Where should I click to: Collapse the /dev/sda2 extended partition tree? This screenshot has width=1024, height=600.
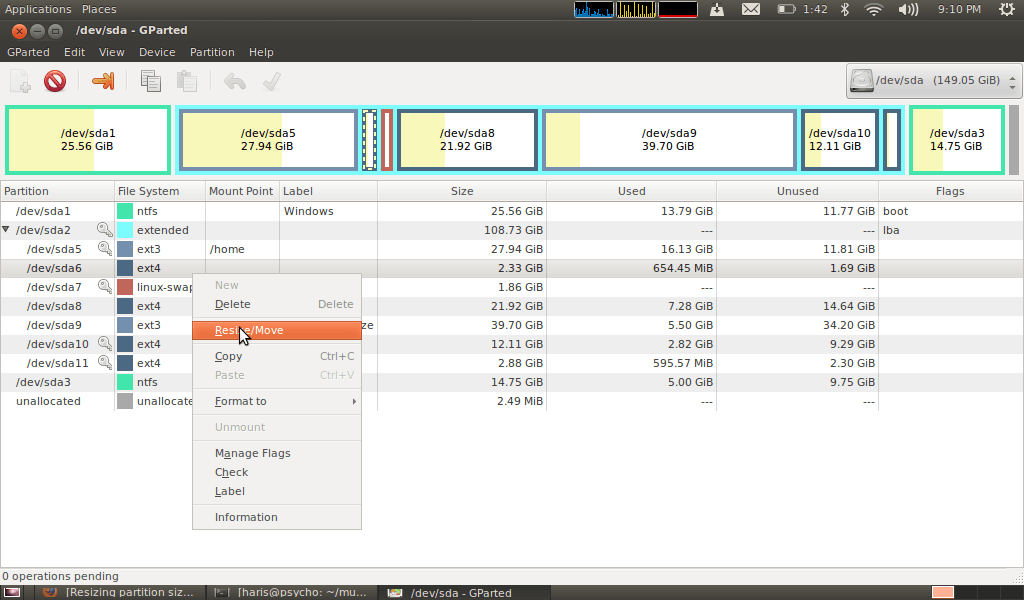pyautogui.click(x=7, y=230)
